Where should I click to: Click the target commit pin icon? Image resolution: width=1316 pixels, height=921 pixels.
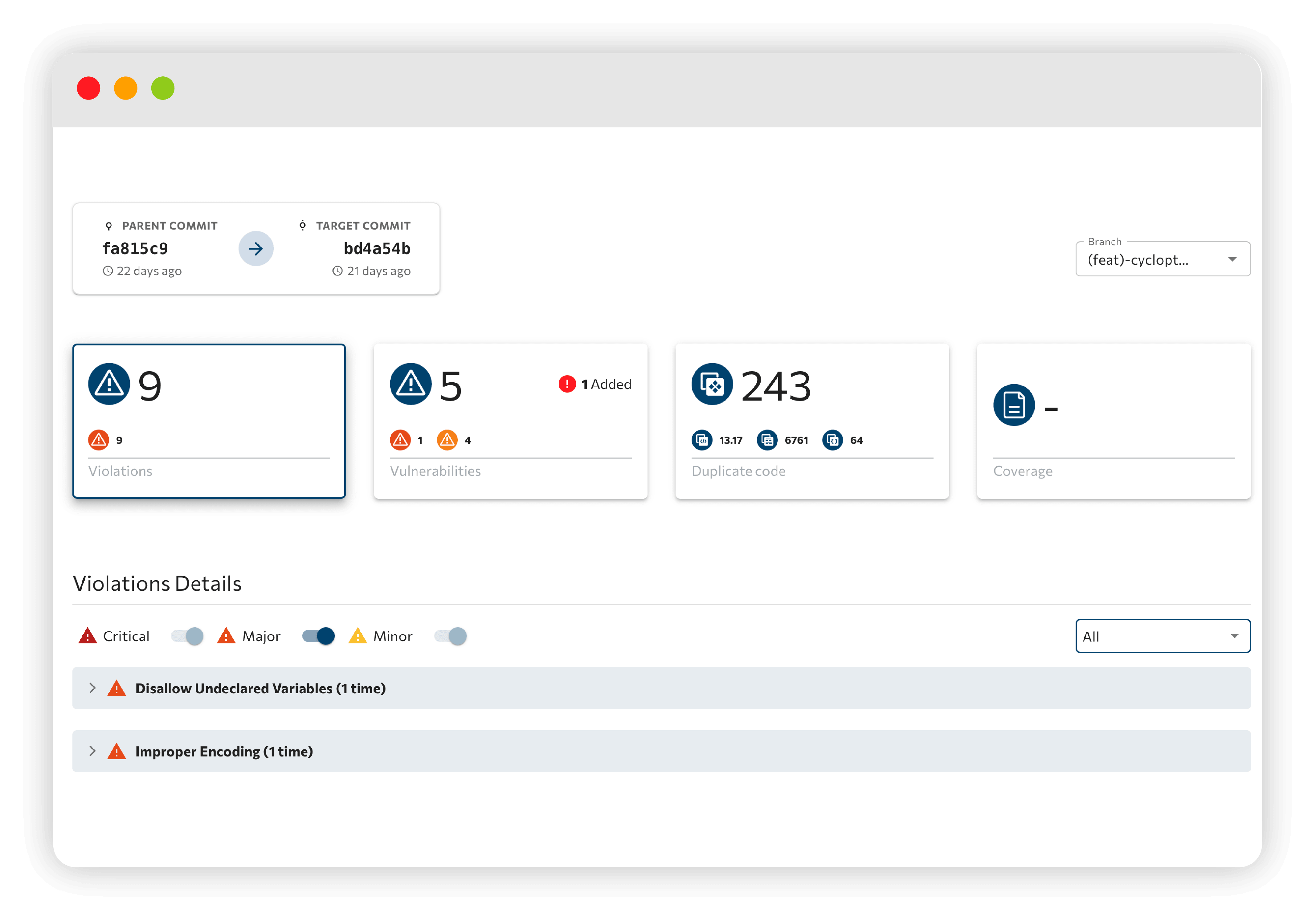[x=303, y=225]
